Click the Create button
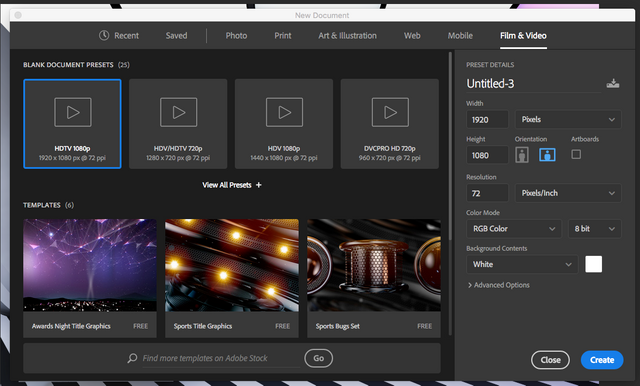 [x=602, y=360]
